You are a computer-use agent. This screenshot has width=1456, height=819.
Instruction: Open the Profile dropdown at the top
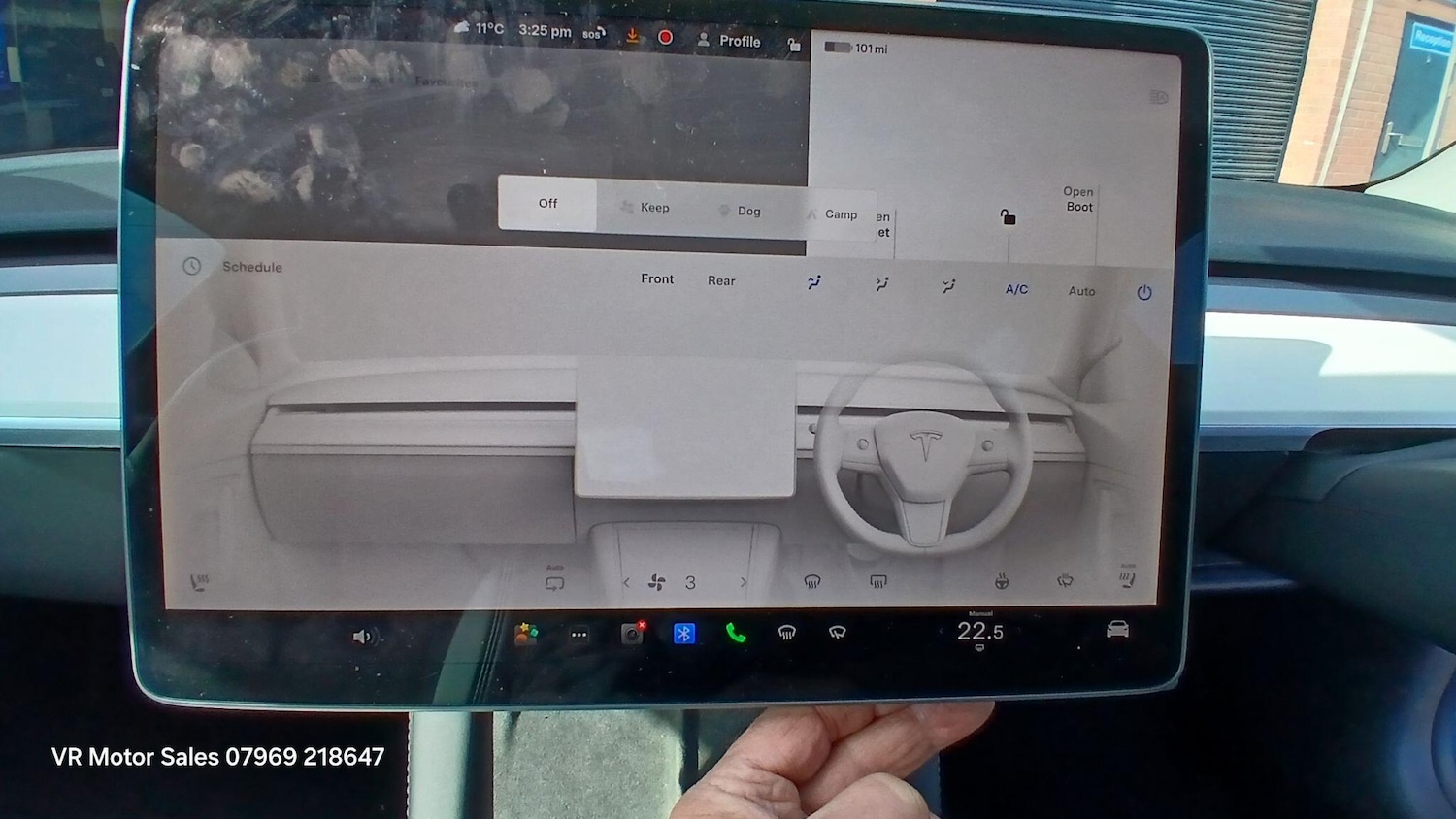click(x=729, y=41)
